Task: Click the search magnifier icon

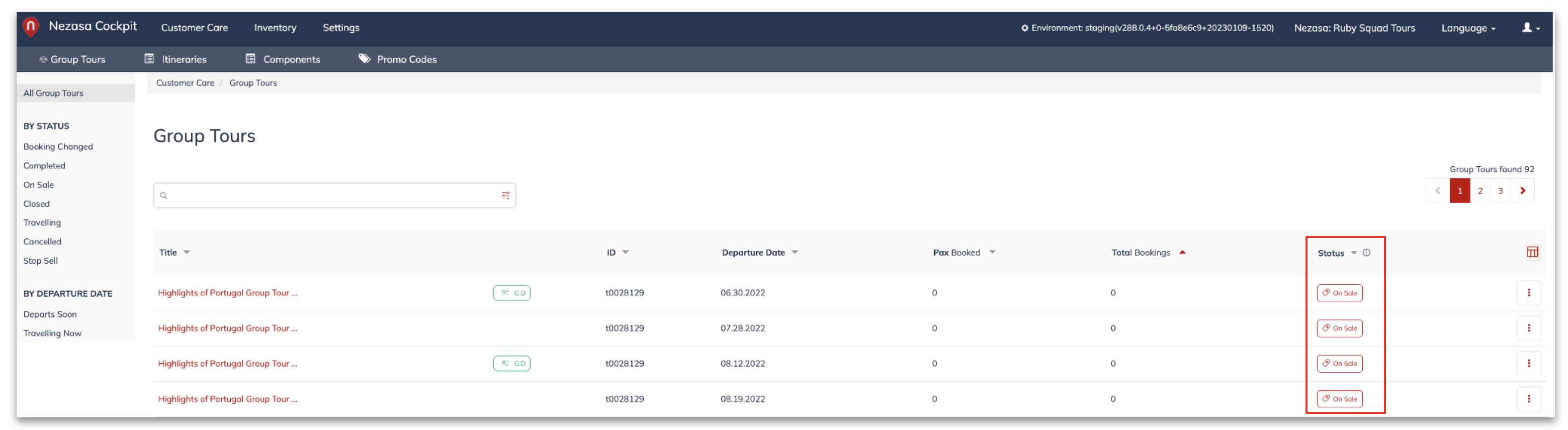Action: tap(164, 196)
